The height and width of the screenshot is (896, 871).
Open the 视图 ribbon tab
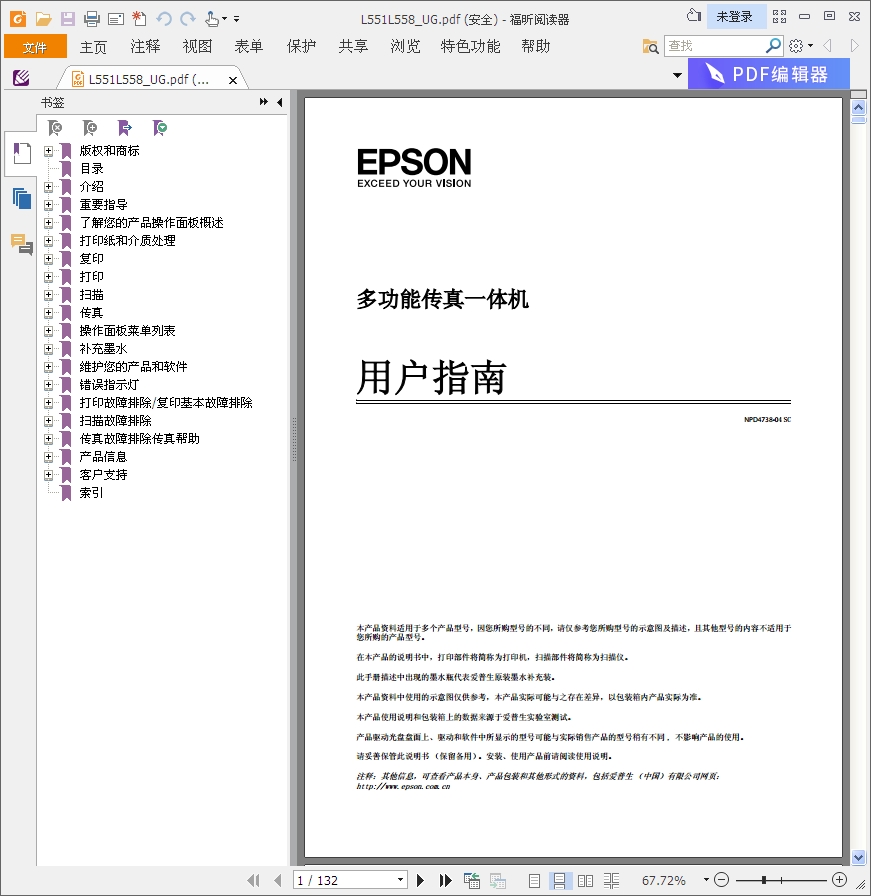point(197,46)
